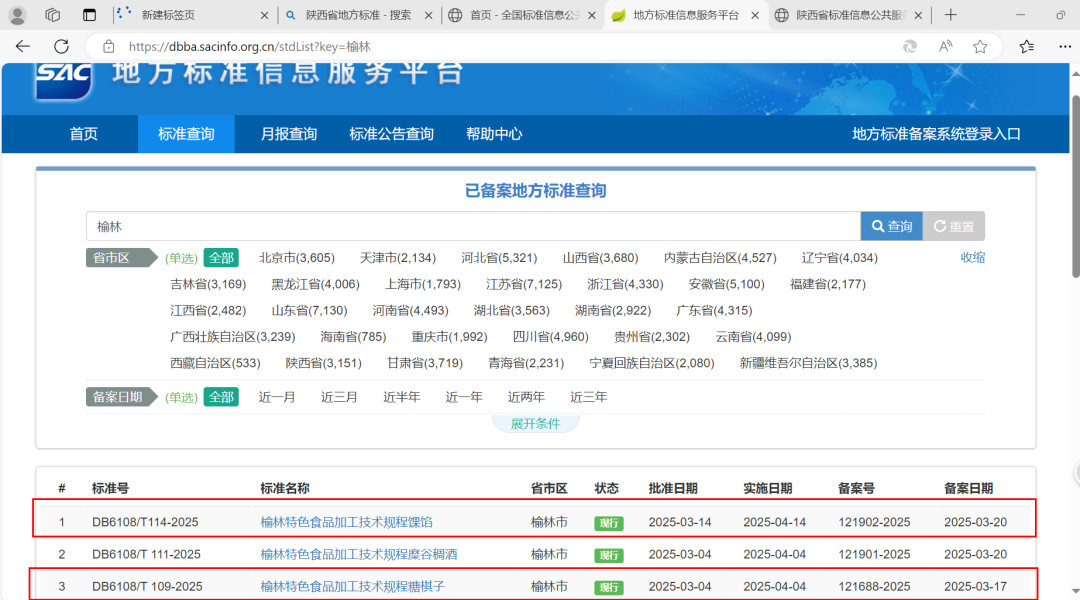
Task: Open the 月报查询 navigation menu item
Action: coord(289,133)
